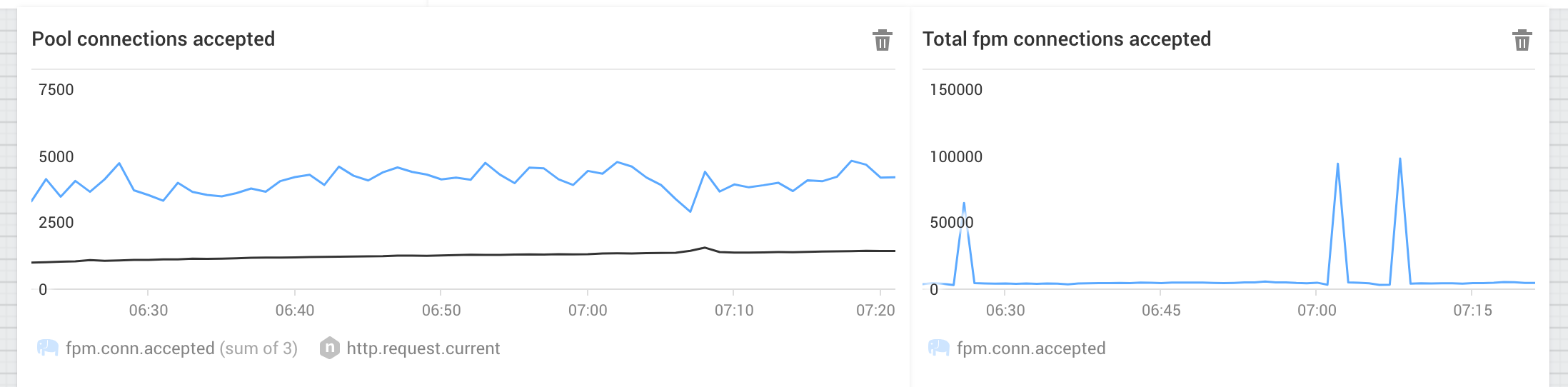
Task: Click the spike just after 07:00 in the Total fpm chart
Action: pyautogui.click(x=1337, y=165)
